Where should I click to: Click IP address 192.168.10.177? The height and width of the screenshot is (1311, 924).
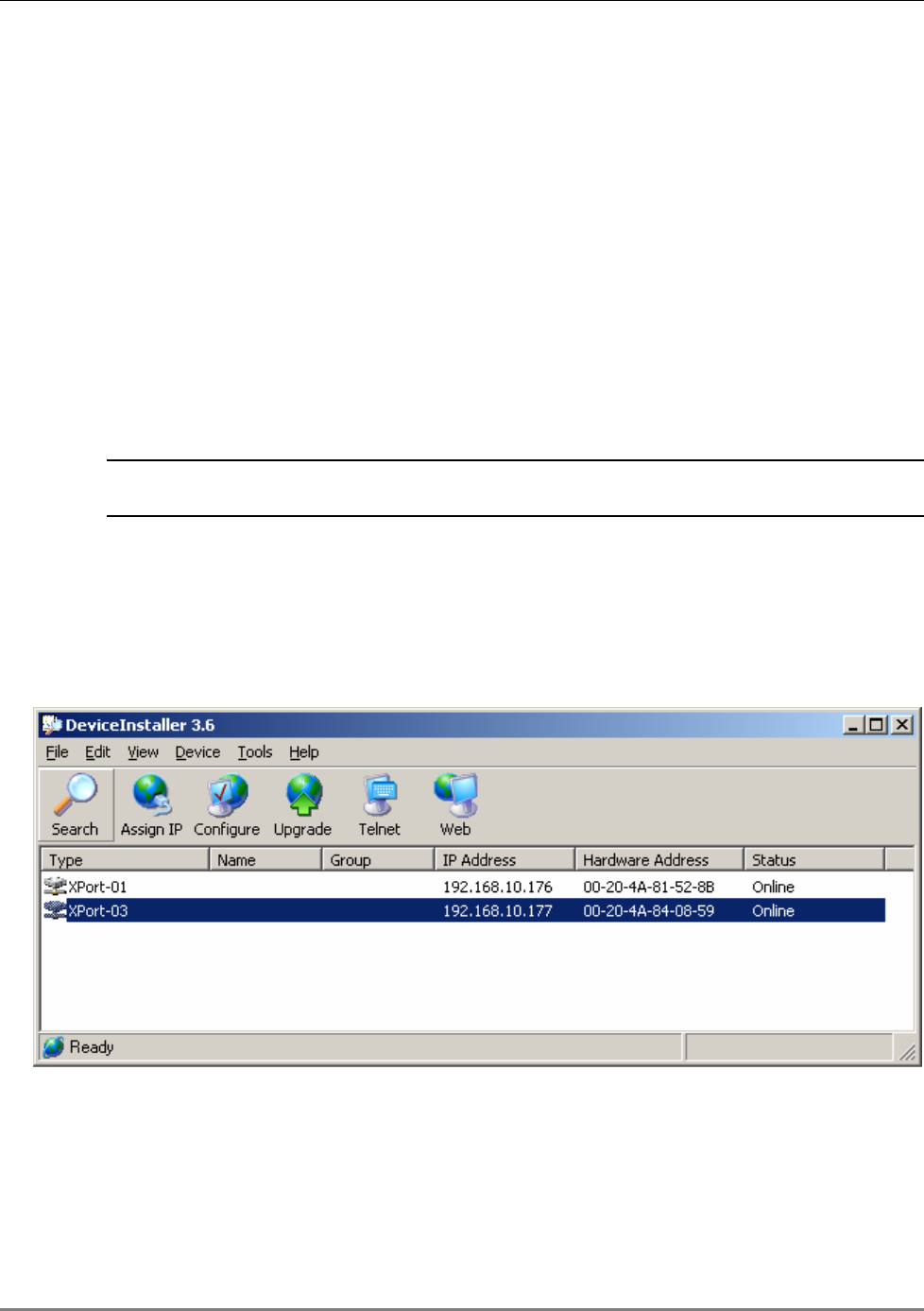pyautogui.click(x=498, y=911)
